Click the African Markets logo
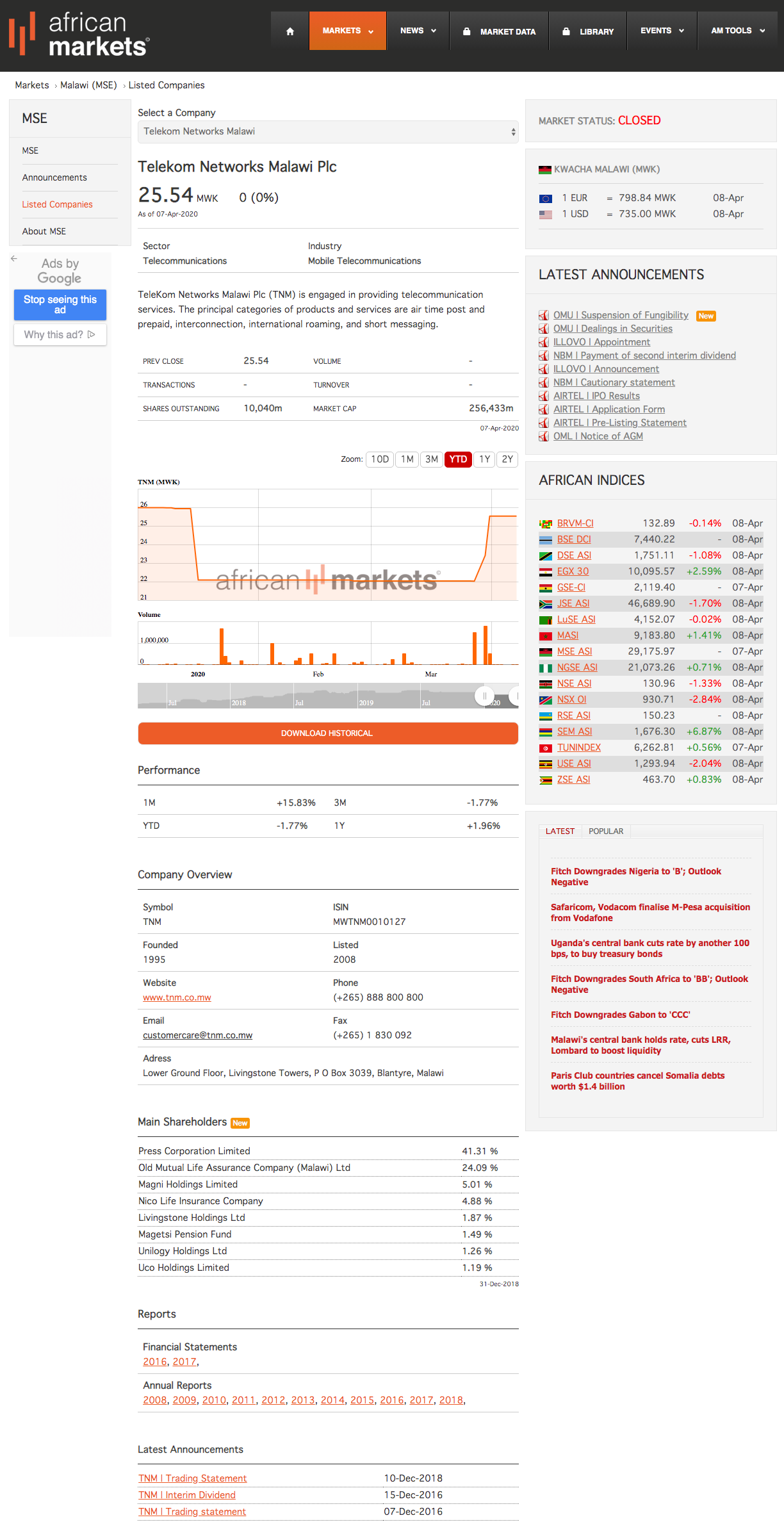 (79, 33)
